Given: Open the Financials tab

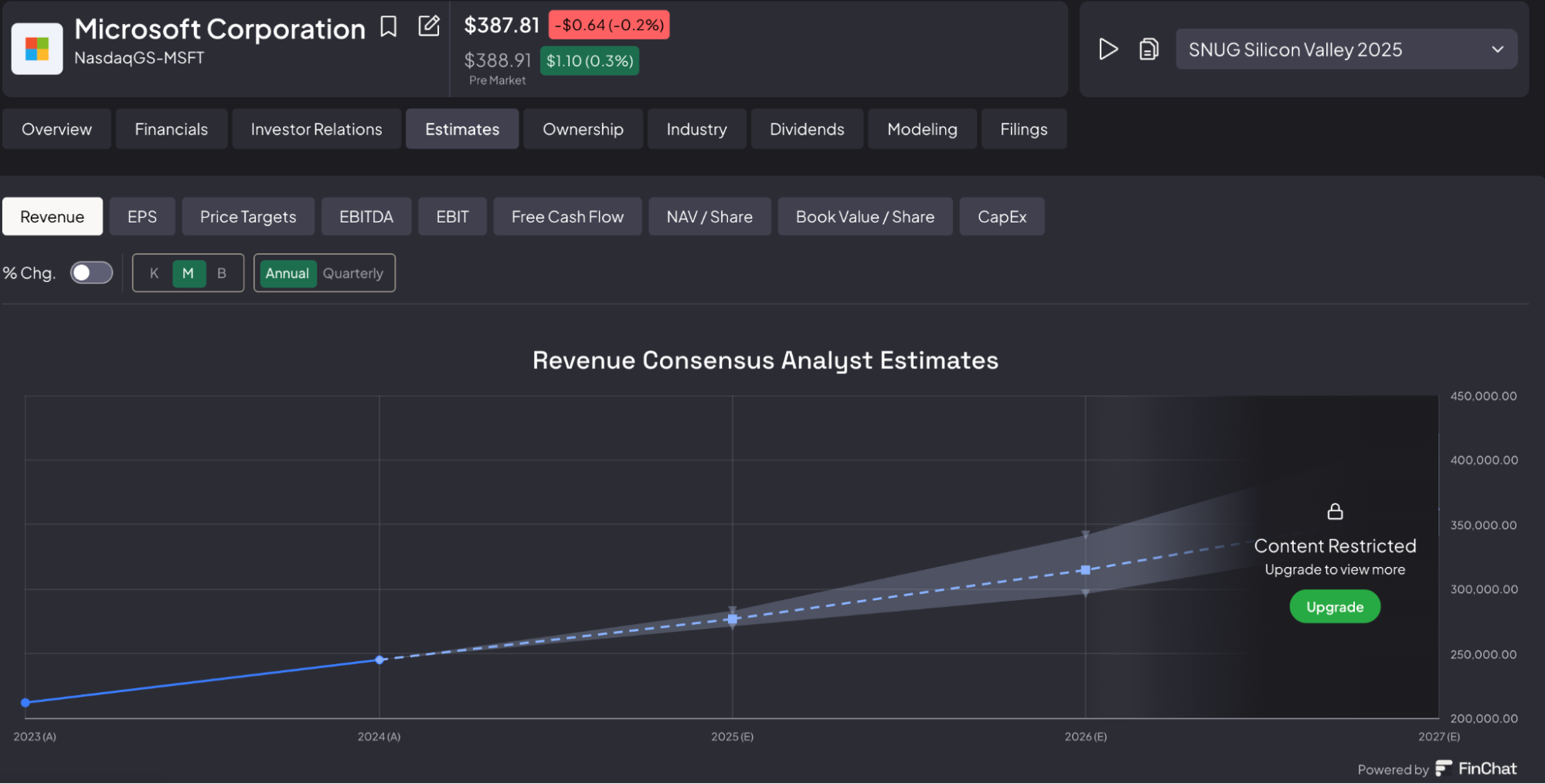Looking at the screenshot, I should [x=172, y=129].
